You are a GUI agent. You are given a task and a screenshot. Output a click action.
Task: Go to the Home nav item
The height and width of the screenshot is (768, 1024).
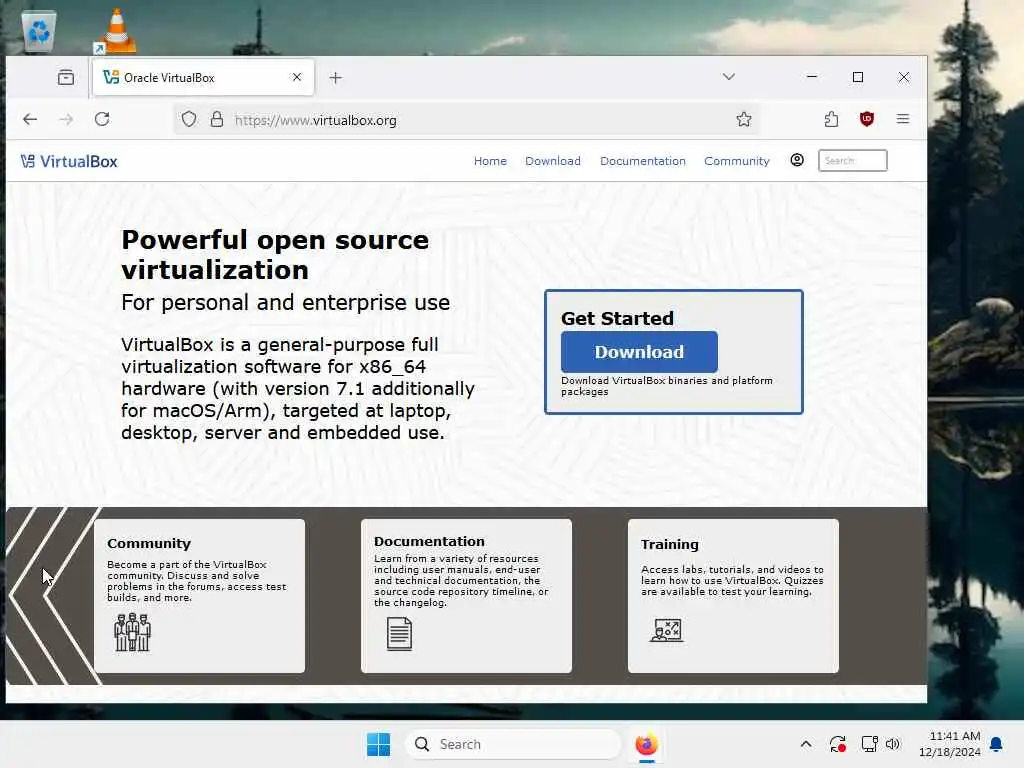490,161
